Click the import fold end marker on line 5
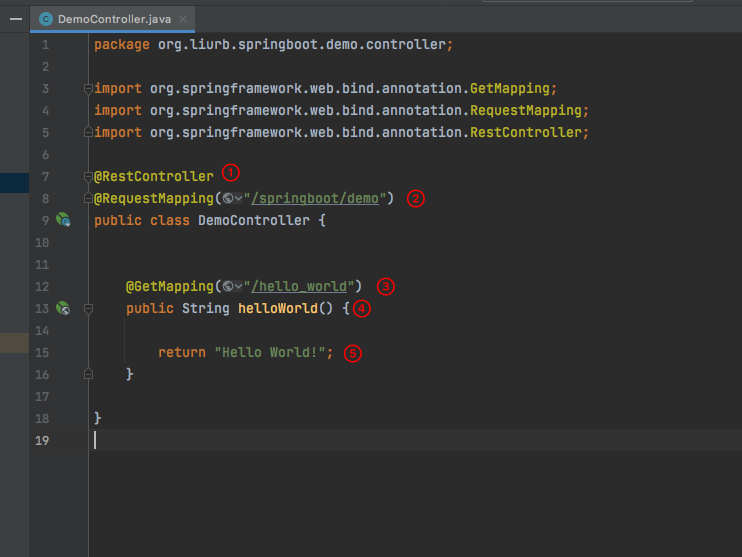 click(x=88, y=133)
